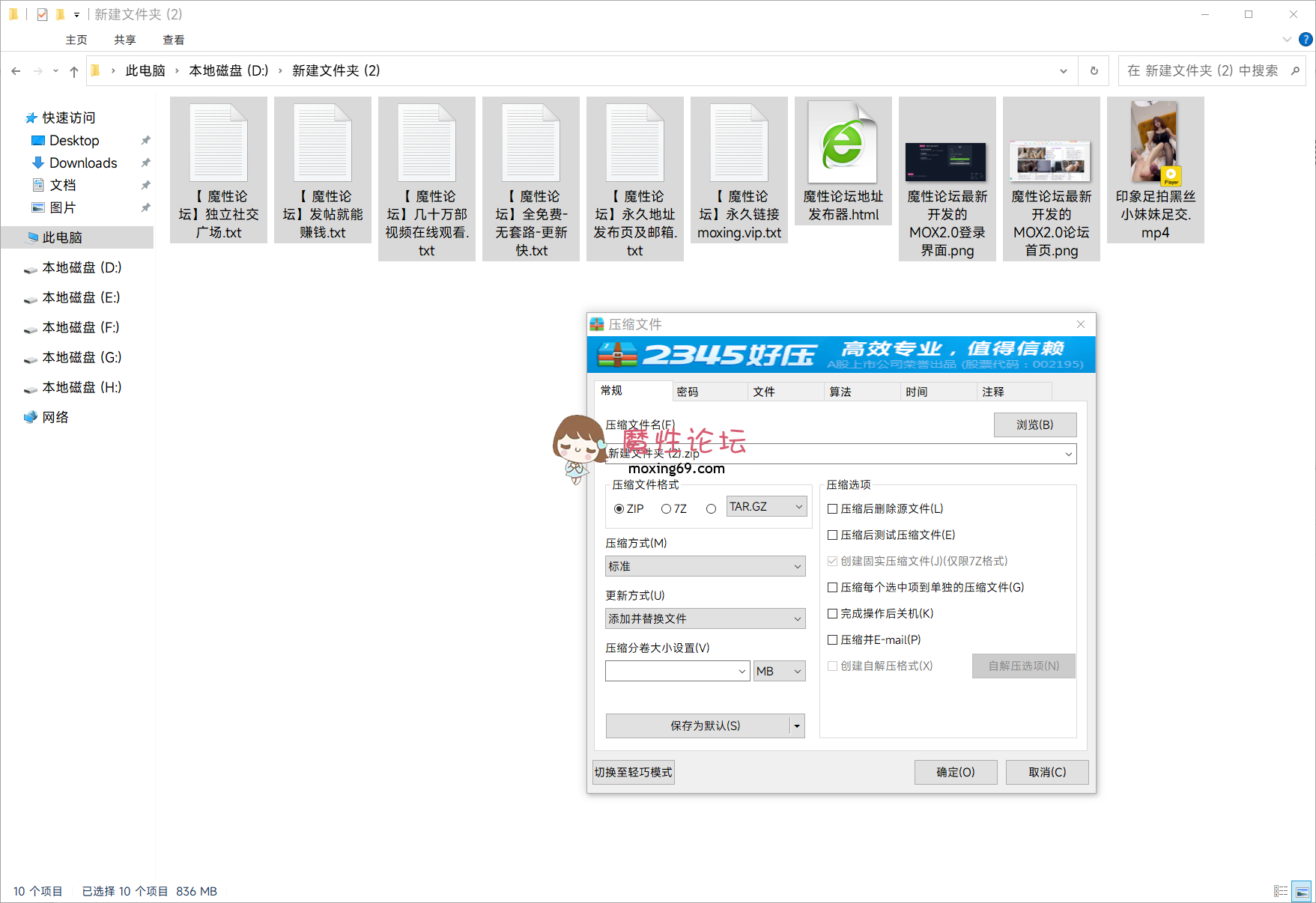Go forward with the right arrow

[x=38, y=71]
